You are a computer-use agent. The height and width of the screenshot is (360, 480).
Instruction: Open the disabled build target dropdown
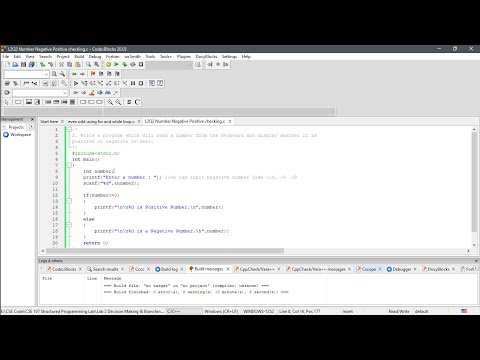click(x=170, y=64)
